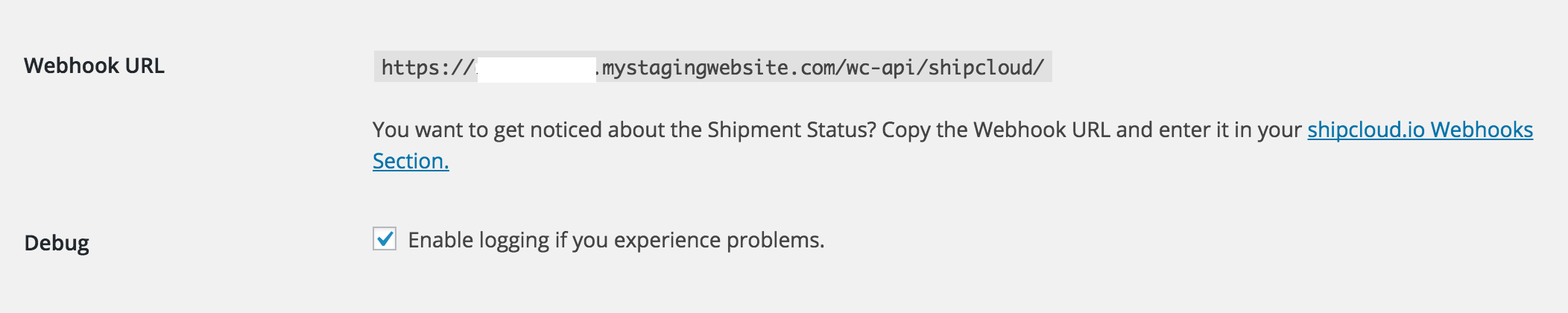1568x313 pixels.
Task: Click the 'Debug' setting label
Action: coord(57,243)
